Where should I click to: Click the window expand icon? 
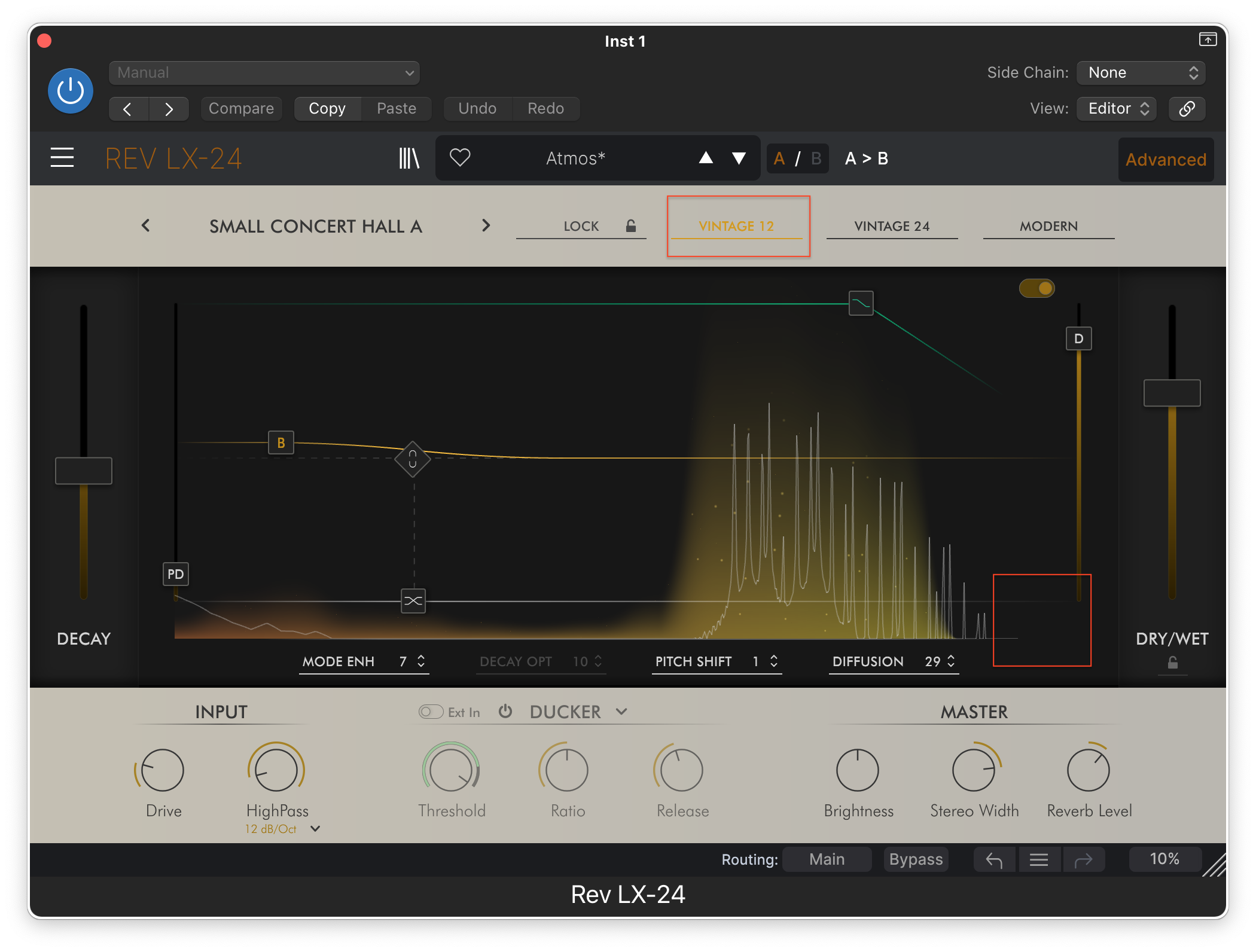tap(1208, 39)
